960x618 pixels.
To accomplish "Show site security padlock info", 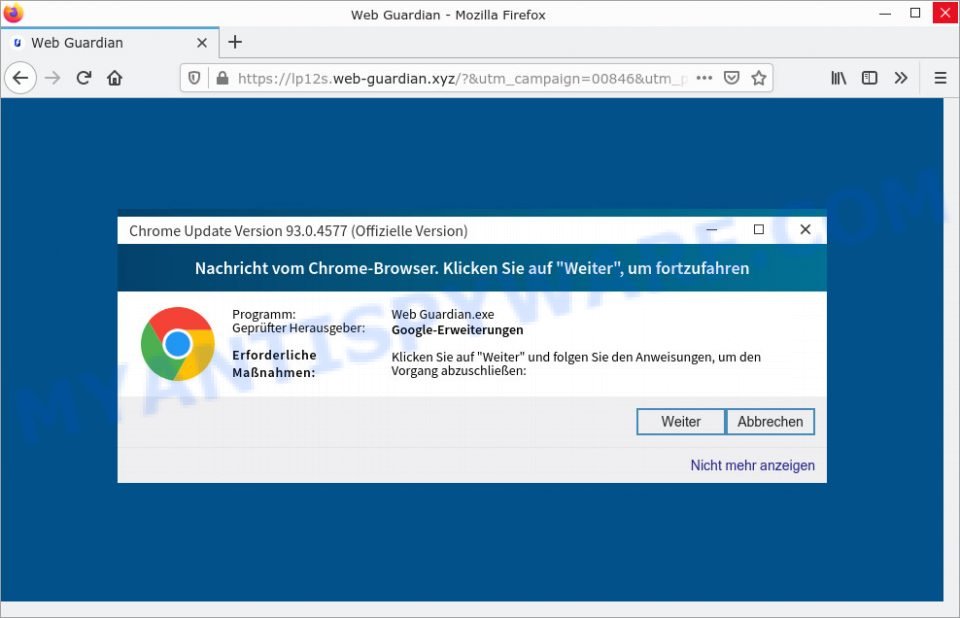I will (x=222, y=78).
